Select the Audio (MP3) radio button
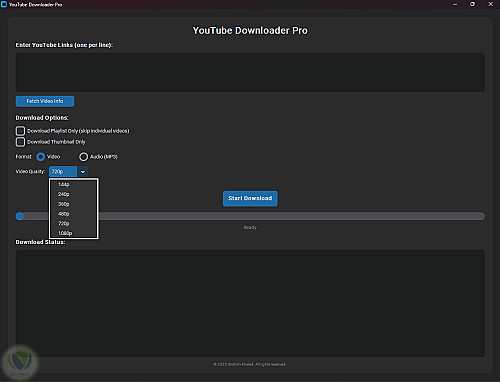 [x=83, y=157]
